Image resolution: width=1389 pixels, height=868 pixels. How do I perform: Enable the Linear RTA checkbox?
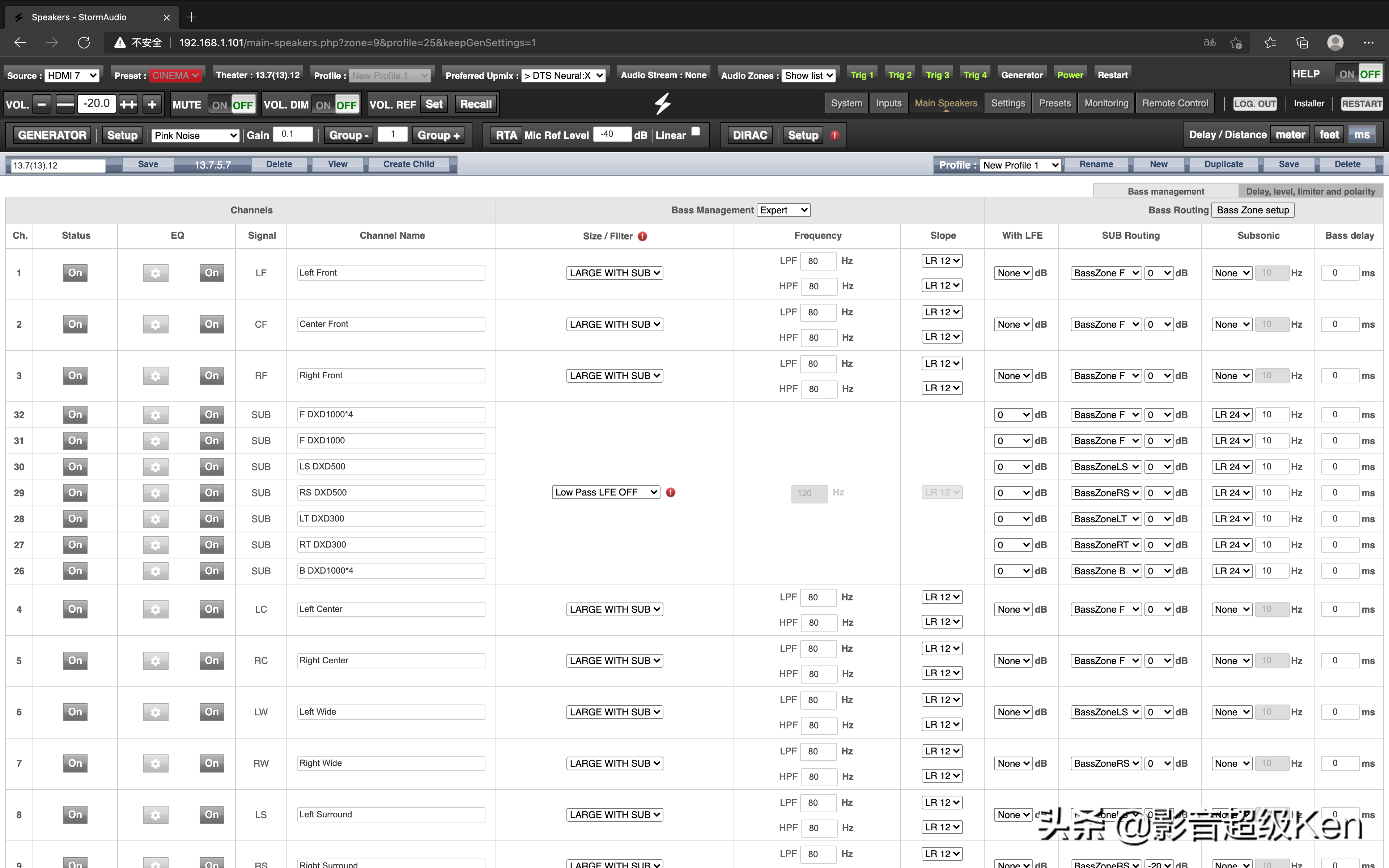[696, 131]
